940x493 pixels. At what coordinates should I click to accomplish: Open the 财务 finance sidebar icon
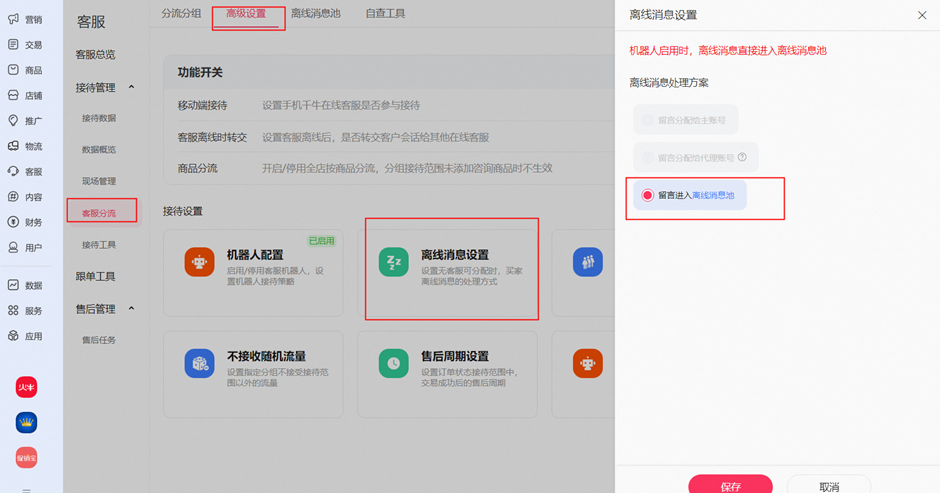[13, 222]
